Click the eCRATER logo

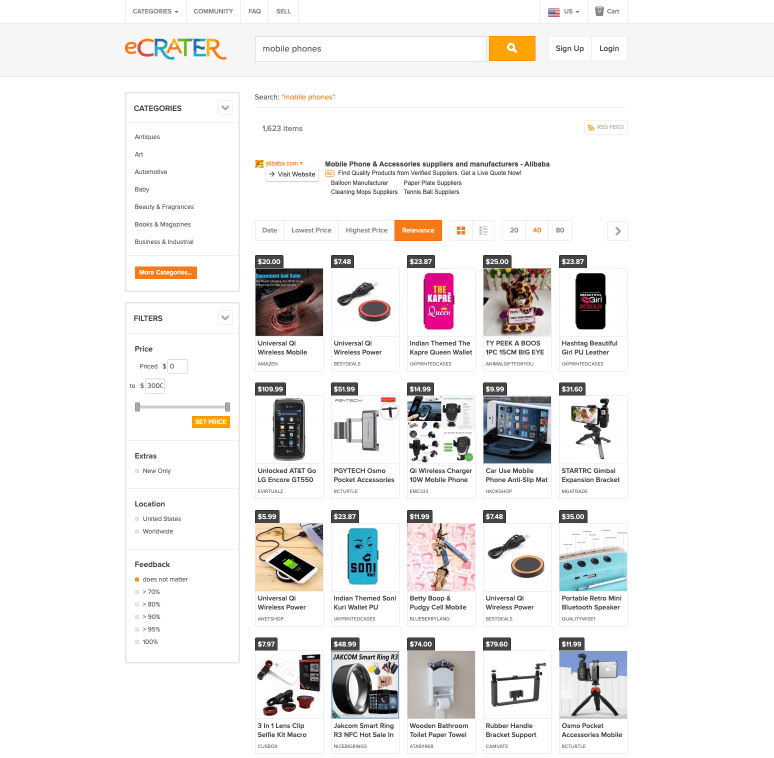pos(176,48)
